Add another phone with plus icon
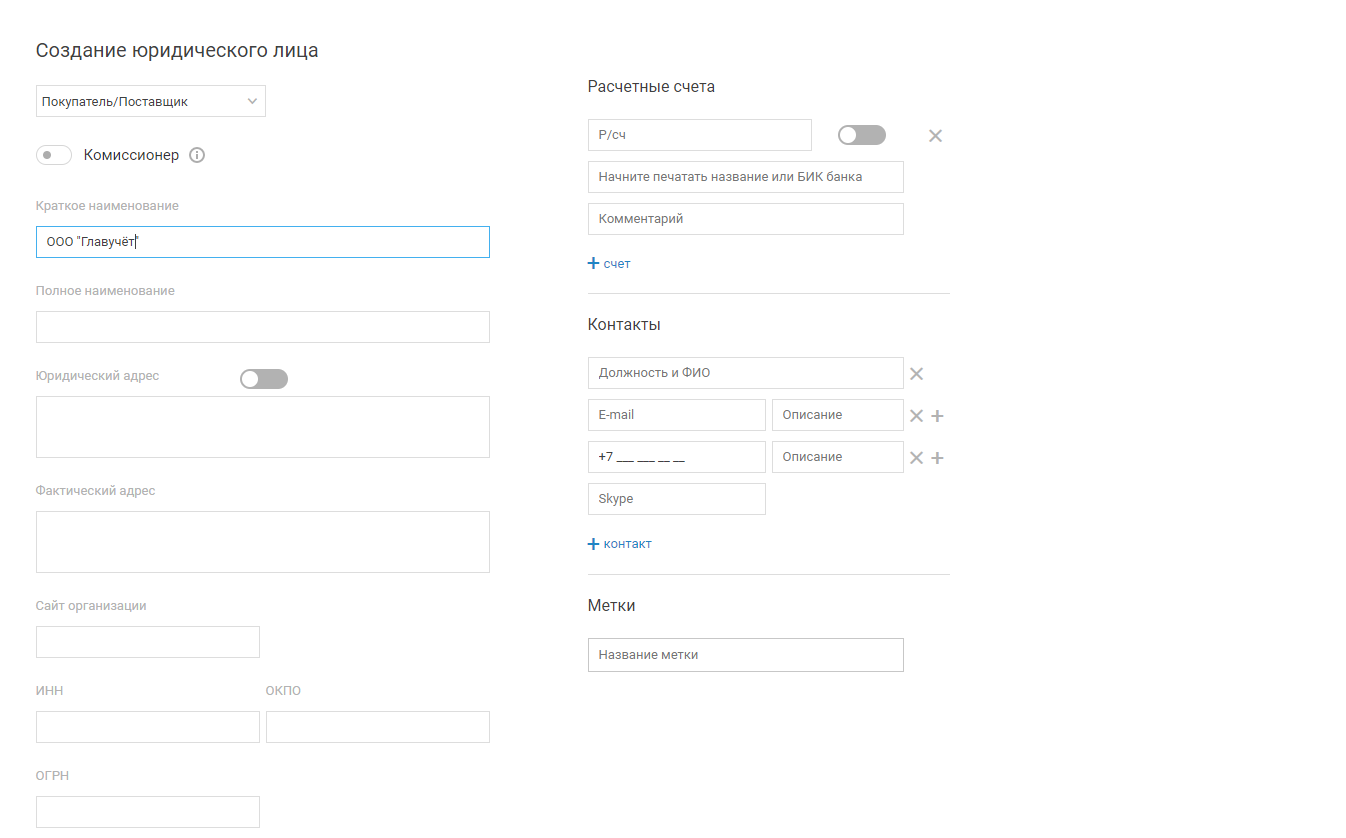The height and width of the screenshot is (838, 1346). pyautogui.click(x=937, y=458)
